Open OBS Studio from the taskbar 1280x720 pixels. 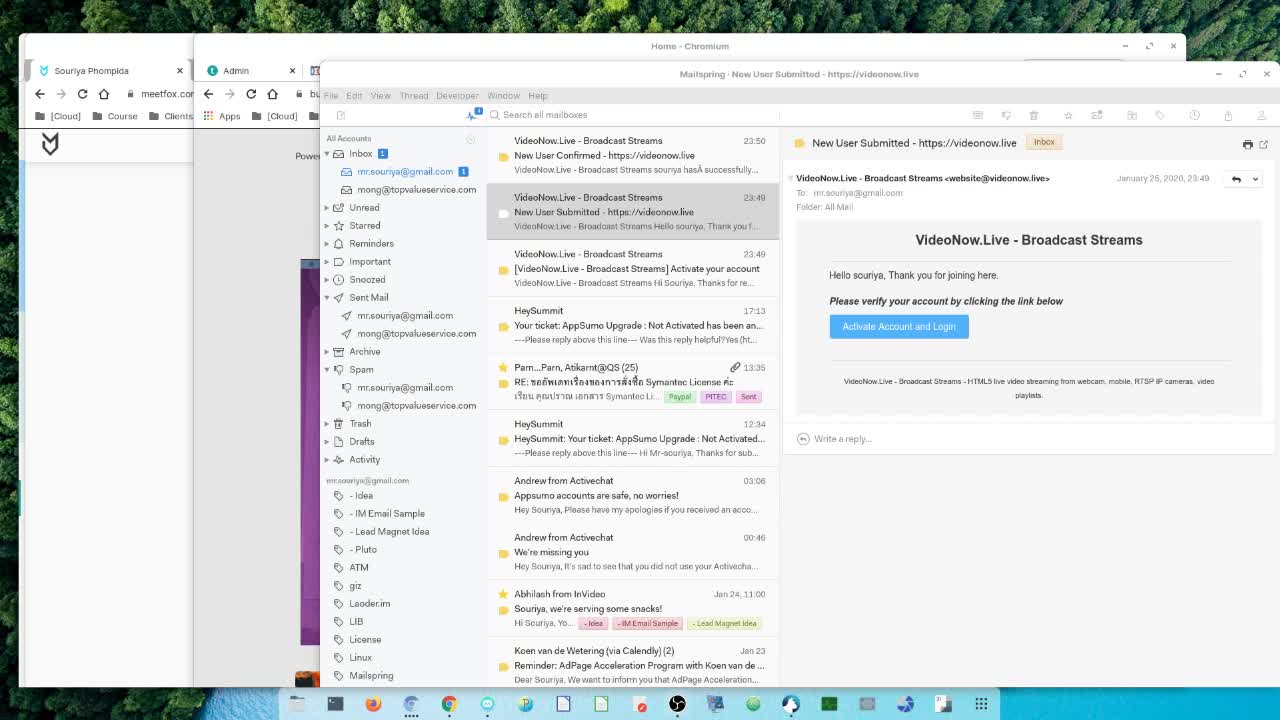coord(677,704)
